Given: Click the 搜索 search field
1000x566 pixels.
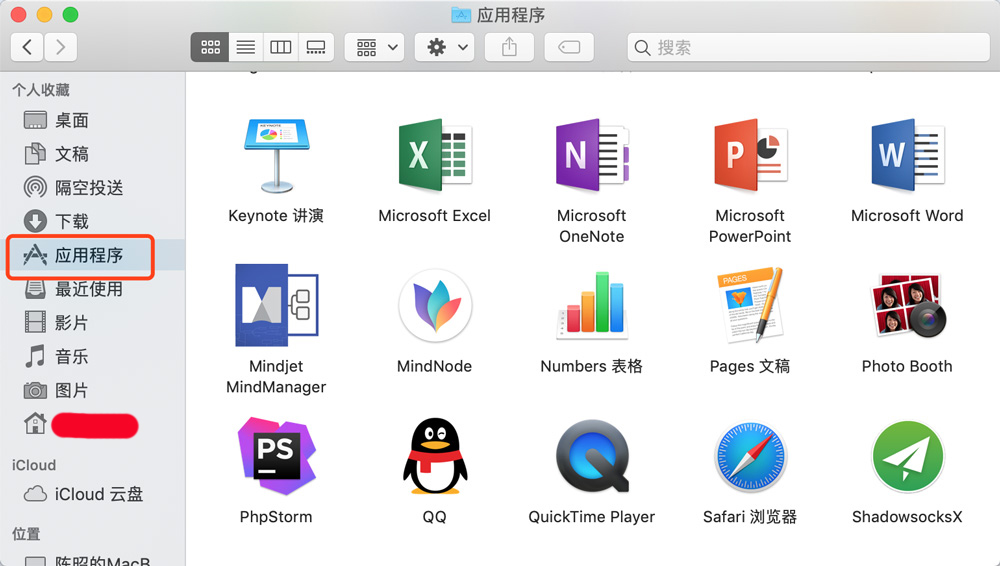Looking at the screenshot, I should coord(809,47).
